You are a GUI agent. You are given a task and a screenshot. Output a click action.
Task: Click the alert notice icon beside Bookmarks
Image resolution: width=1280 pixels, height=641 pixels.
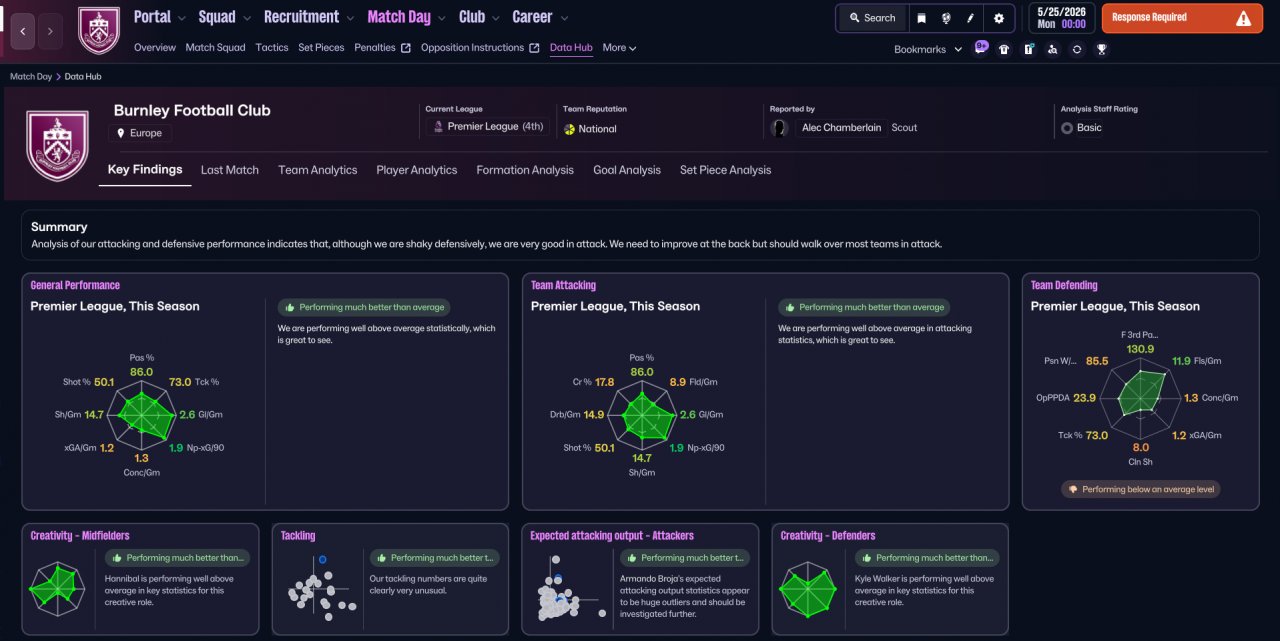(x=1028, y=48)
